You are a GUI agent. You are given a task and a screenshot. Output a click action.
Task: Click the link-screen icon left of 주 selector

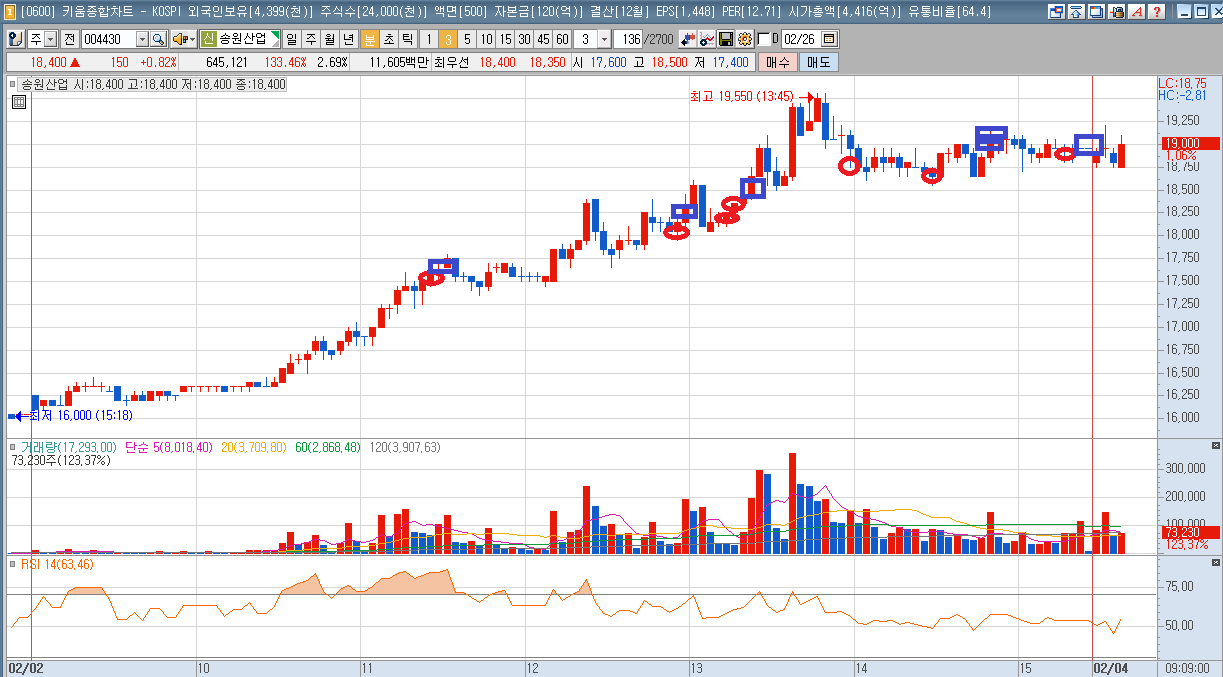(15, 39)
